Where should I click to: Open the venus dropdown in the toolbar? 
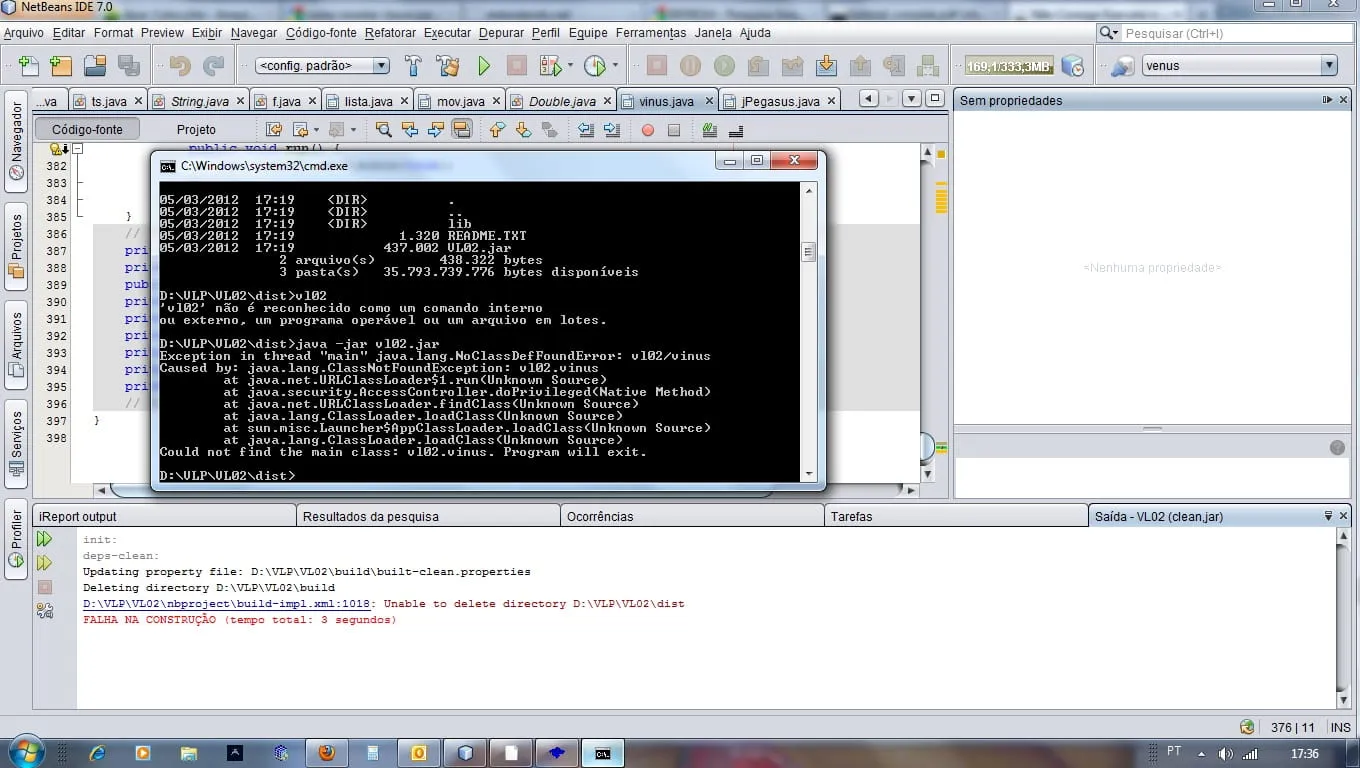click(1240, 66)
